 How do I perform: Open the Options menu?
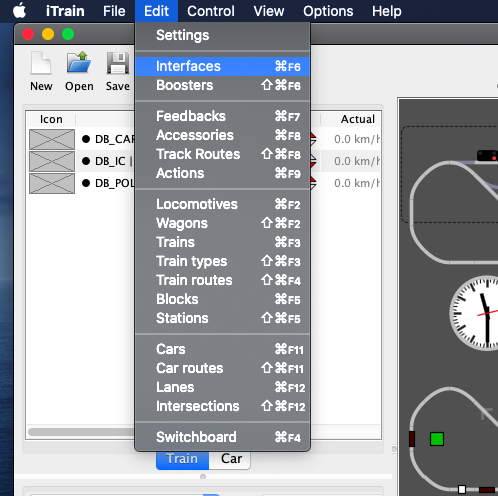[x=328, y=11]
